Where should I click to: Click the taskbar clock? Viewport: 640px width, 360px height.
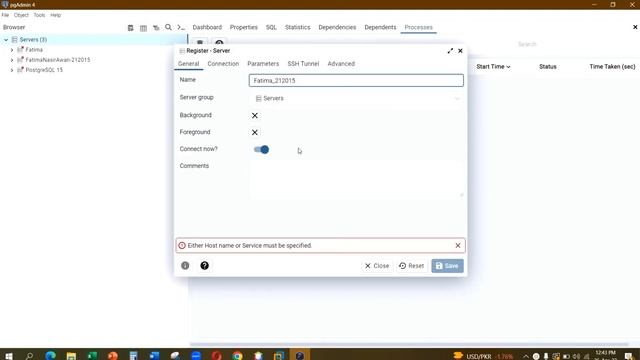tap(605, 355)
